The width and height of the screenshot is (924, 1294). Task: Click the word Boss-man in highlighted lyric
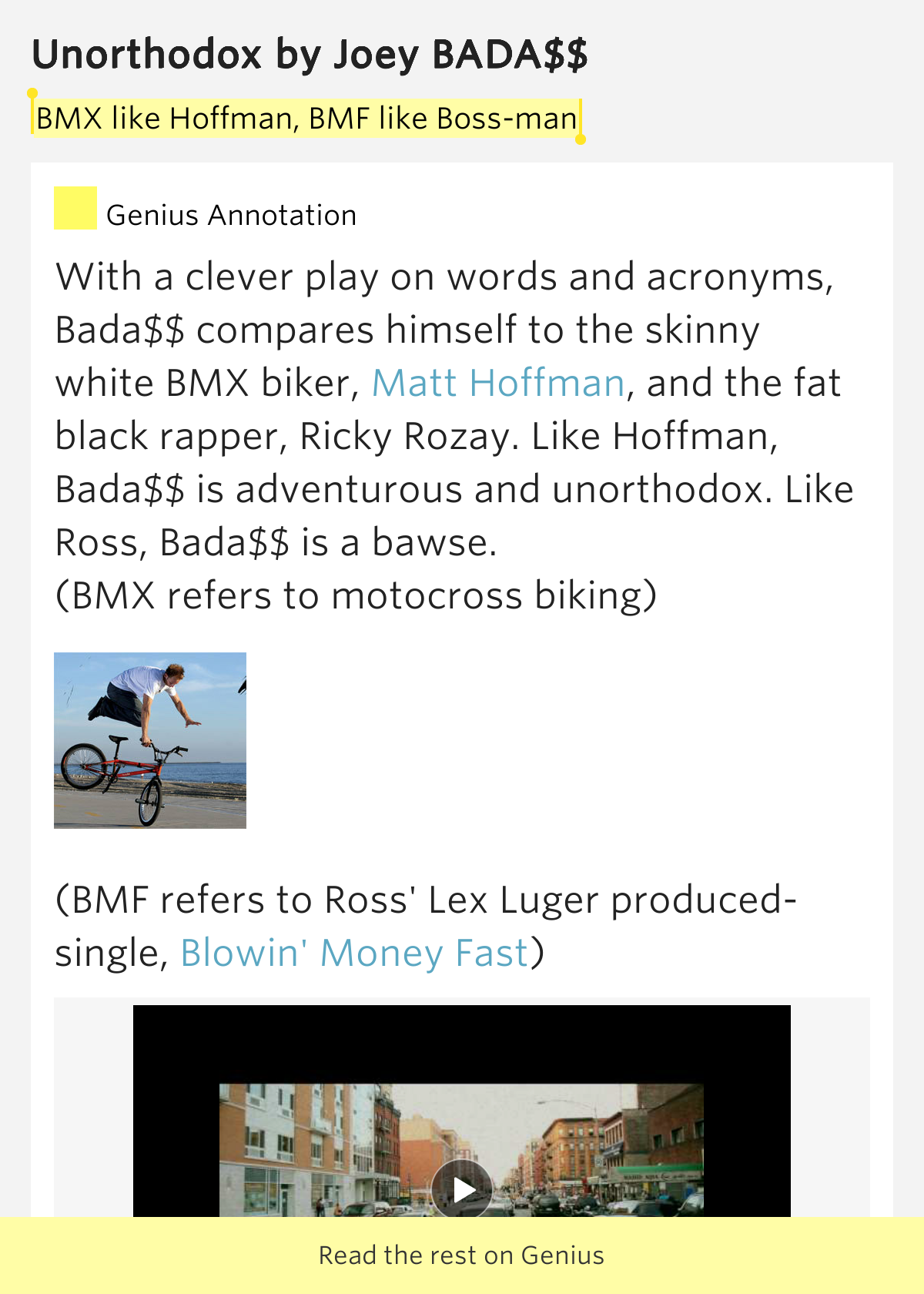coord(507,119)
